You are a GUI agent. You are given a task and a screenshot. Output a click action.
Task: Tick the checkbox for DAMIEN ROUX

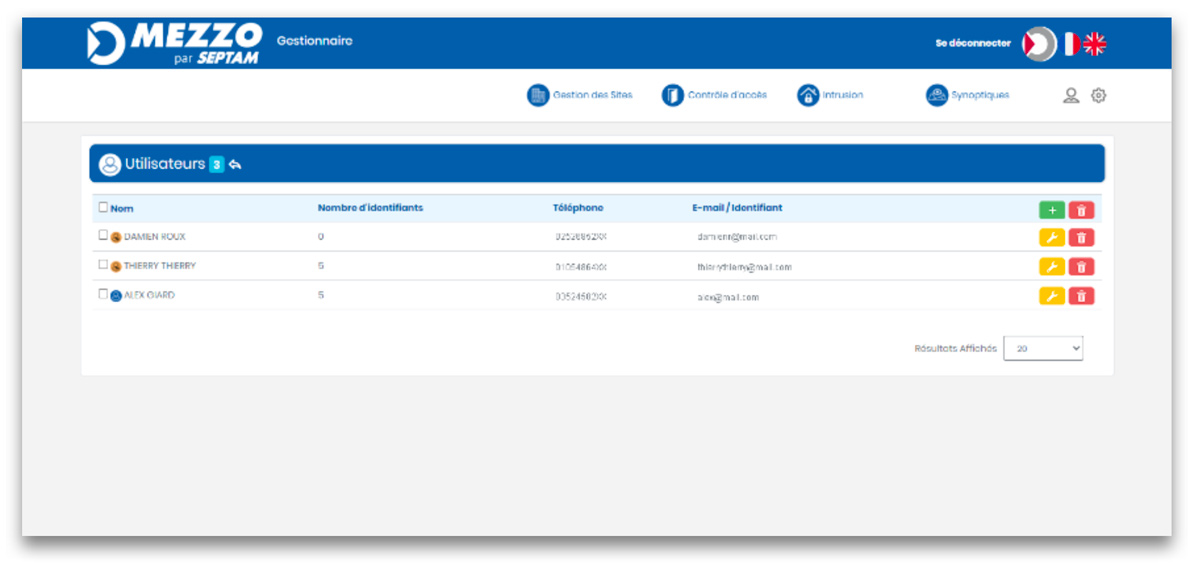[x=103, y=236]
